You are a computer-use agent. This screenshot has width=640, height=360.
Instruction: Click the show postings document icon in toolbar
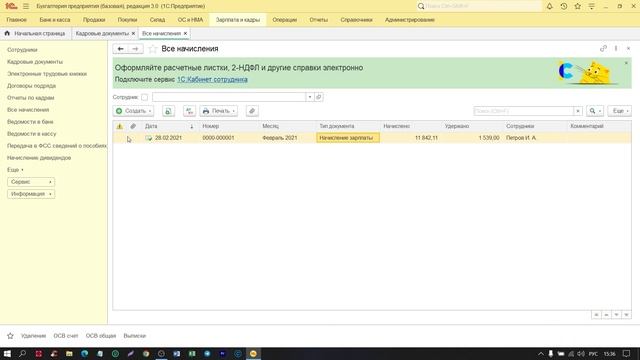(168, 111)
